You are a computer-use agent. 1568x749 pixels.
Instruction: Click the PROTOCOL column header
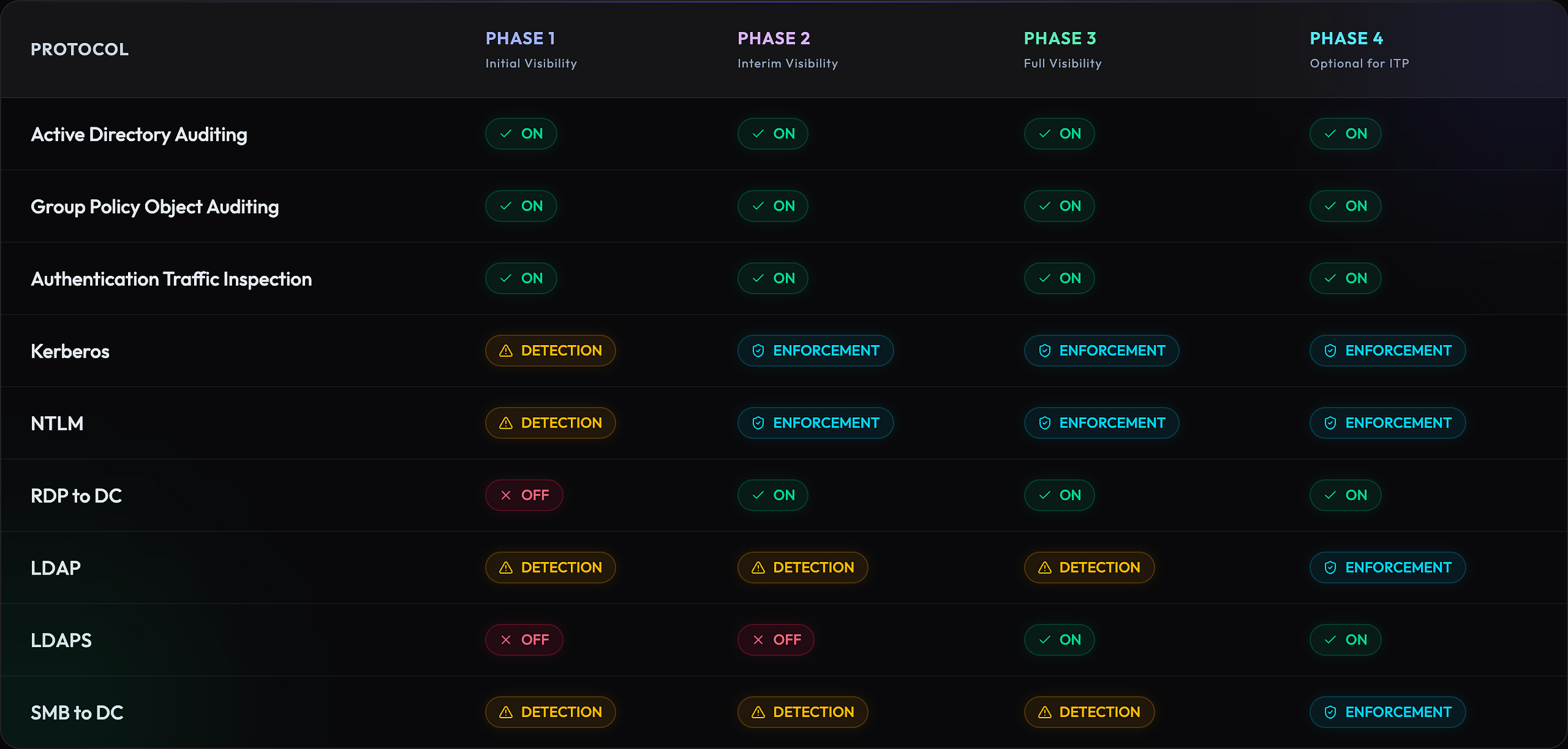click(80, 50)
